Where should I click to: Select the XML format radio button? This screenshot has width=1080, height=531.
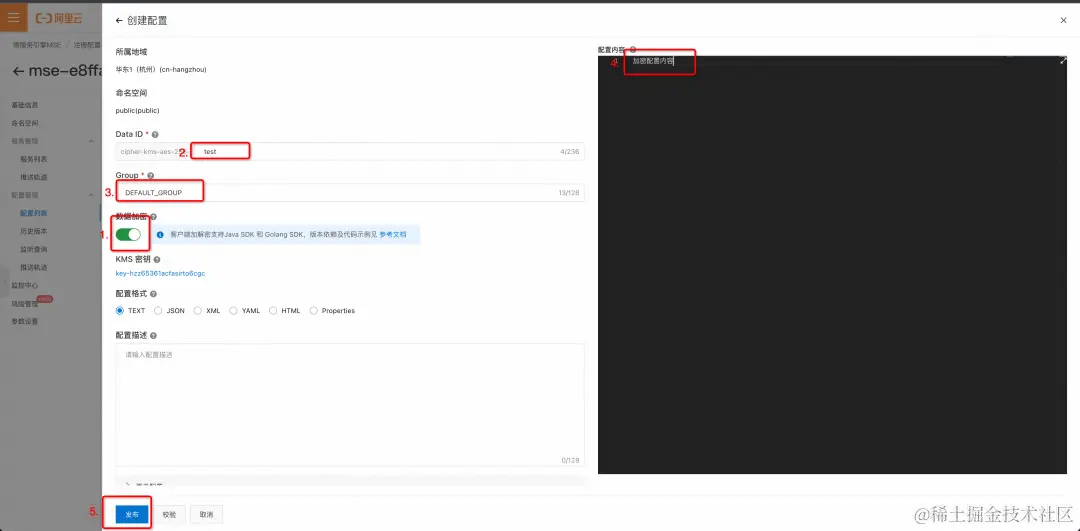point(198,311)
